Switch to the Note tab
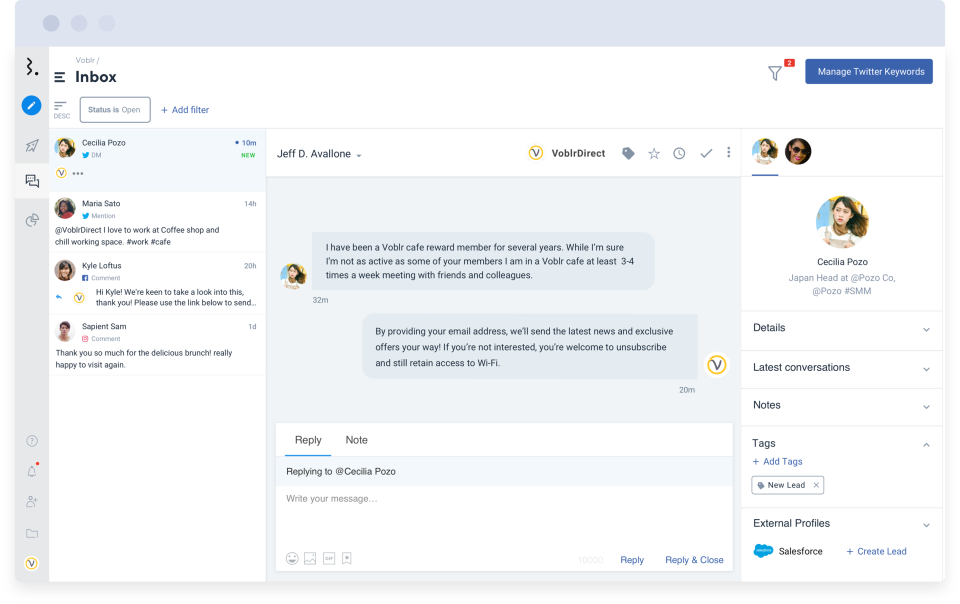 click(356, 440)
